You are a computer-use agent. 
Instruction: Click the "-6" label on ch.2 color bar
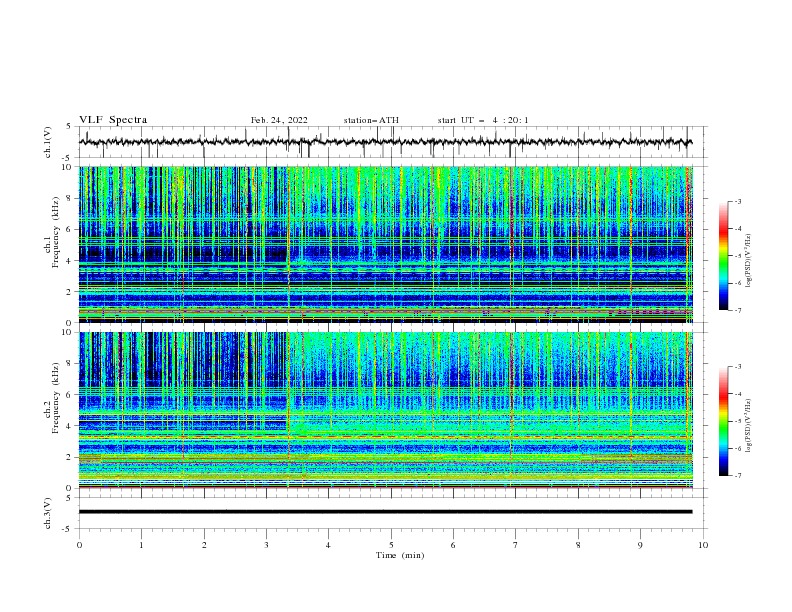(x=738, y=448)
